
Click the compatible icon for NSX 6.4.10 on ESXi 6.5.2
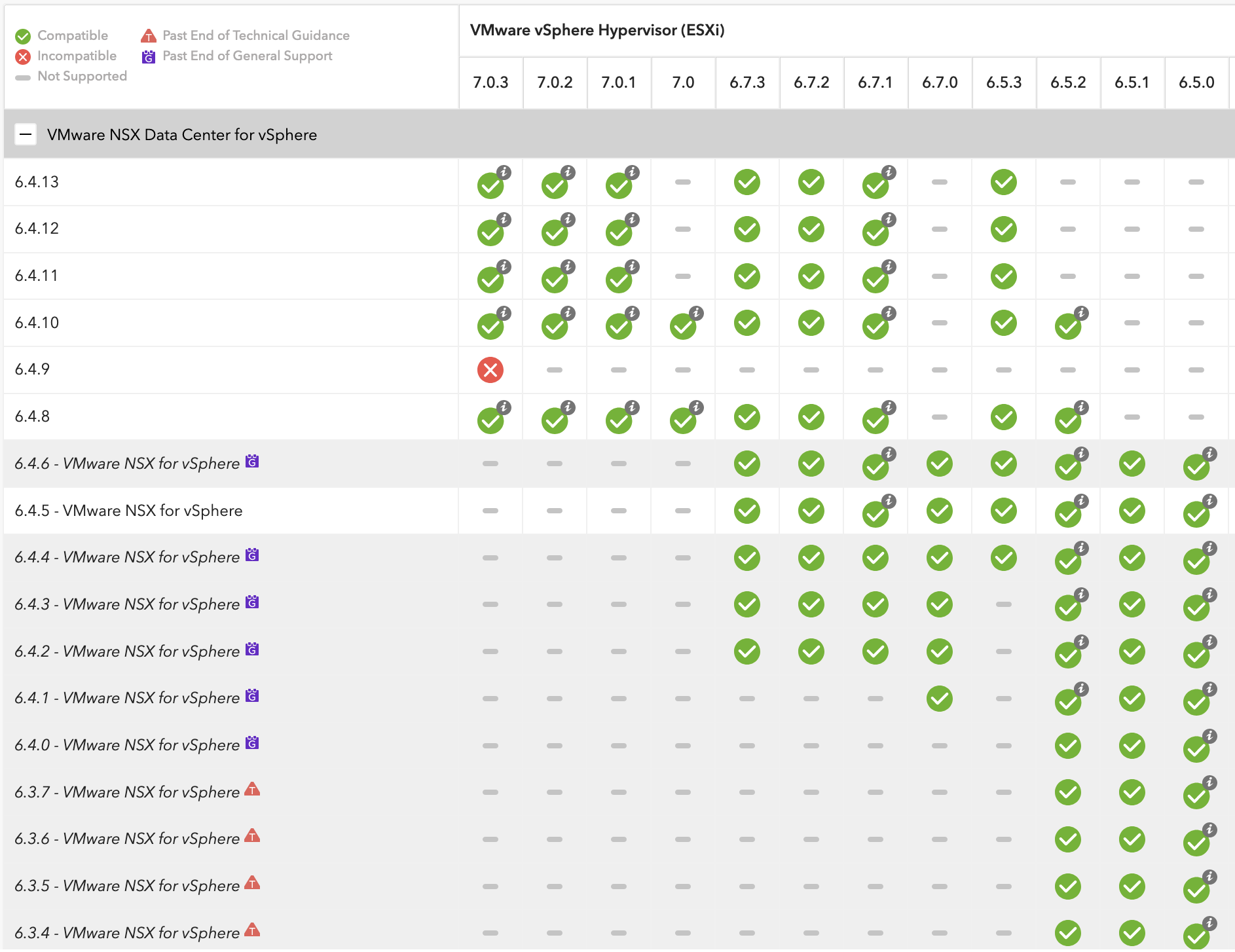click(x=1069, y=325)
